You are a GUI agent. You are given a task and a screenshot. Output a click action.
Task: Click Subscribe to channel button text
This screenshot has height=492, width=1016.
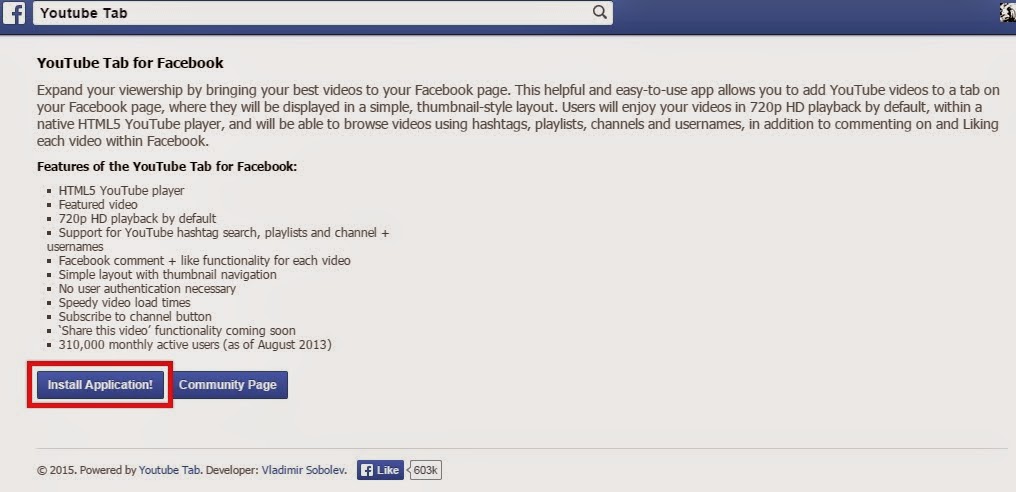tap(135, 316)
